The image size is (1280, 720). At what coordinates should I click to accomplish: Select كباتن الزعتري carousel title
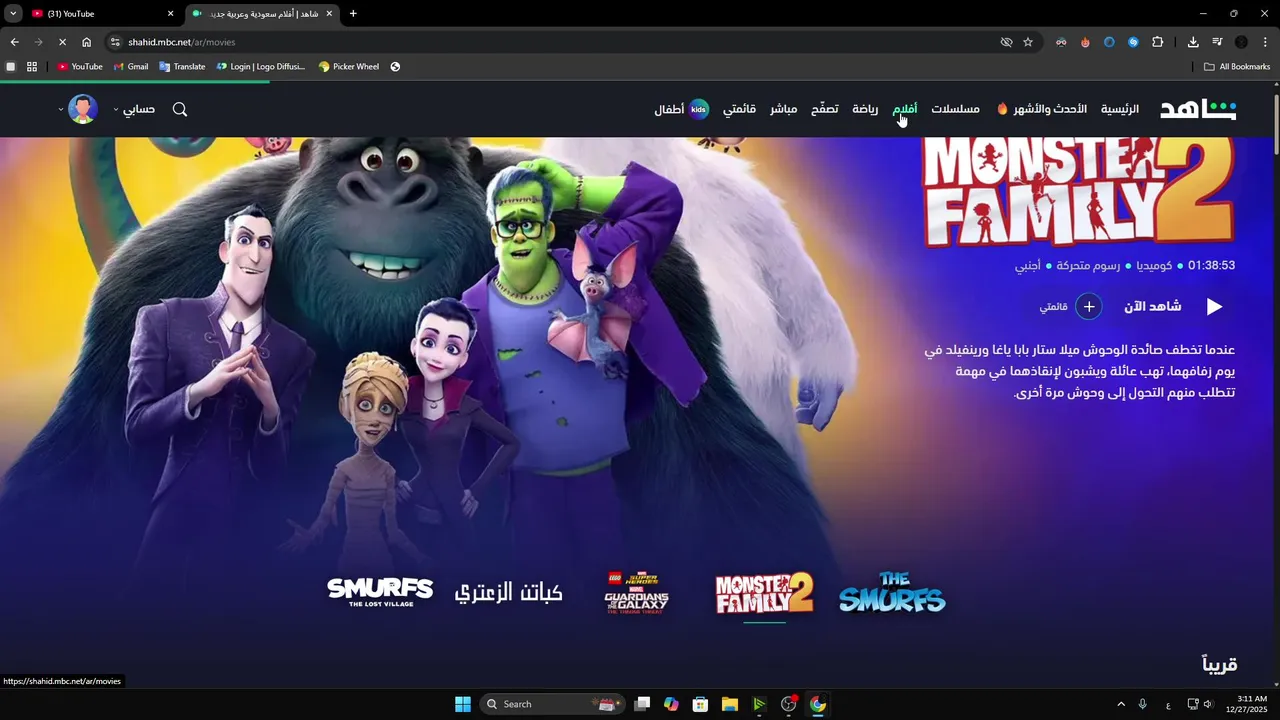509,592
